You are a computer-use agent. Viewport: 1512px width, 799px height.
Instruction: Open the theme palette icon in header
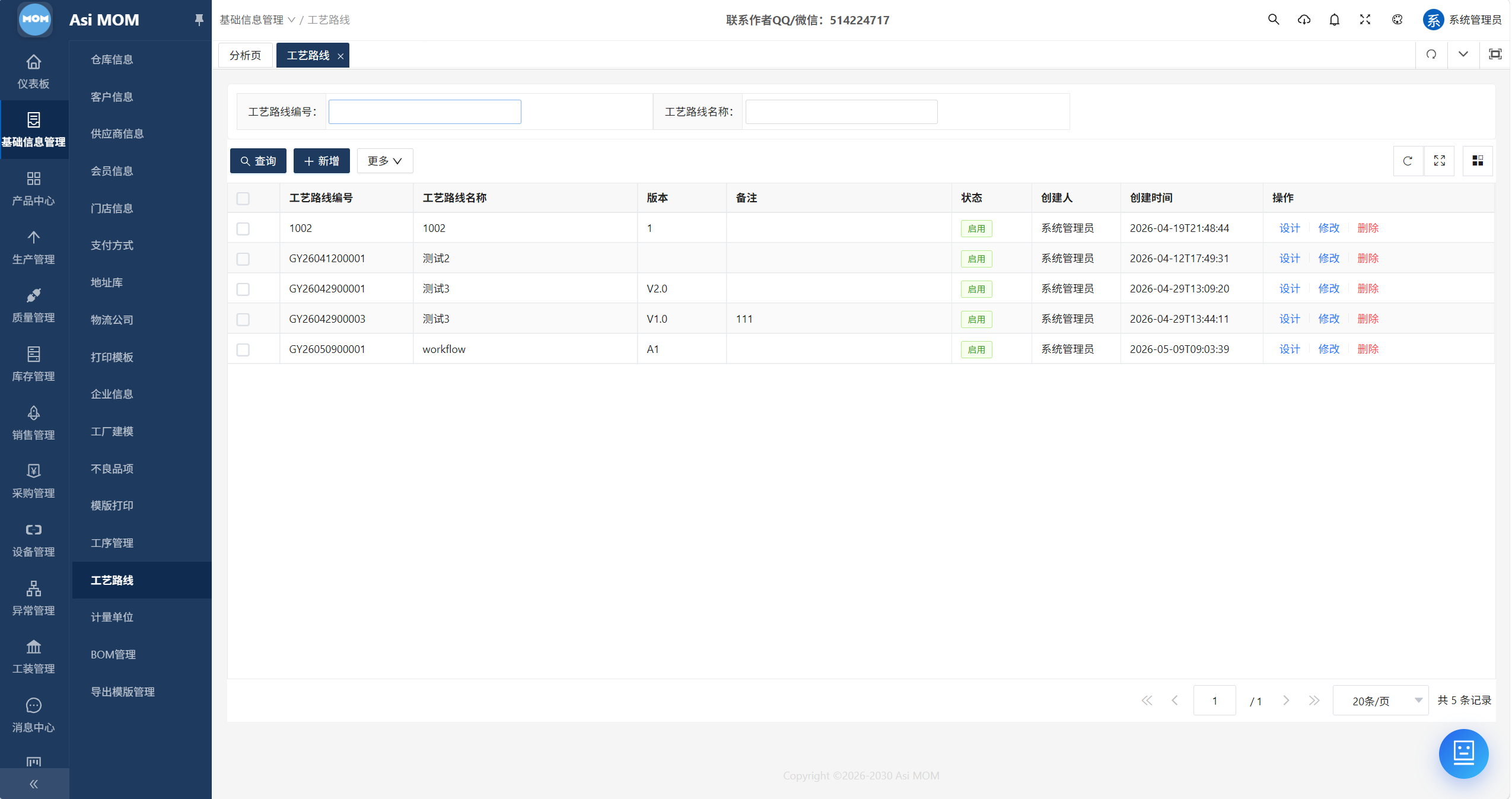click(1397, 20)
